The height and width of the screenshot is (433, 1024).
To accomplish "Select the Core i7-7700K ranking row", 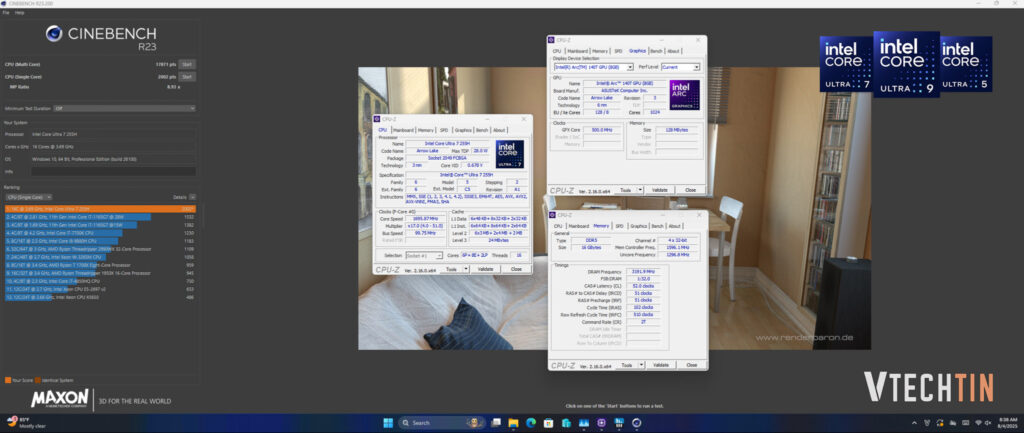I will (x=100, y=233).
